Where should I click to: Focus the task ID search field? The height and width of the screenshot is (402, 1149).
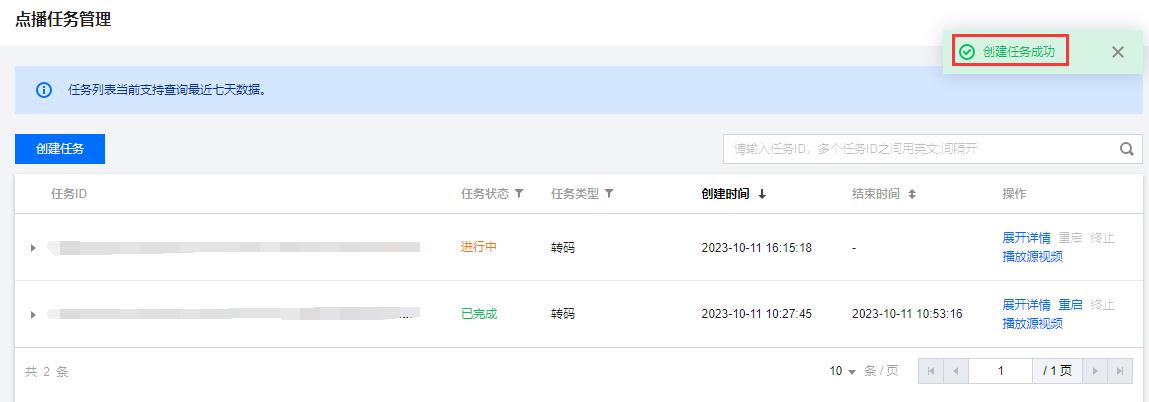pos(921,149)
